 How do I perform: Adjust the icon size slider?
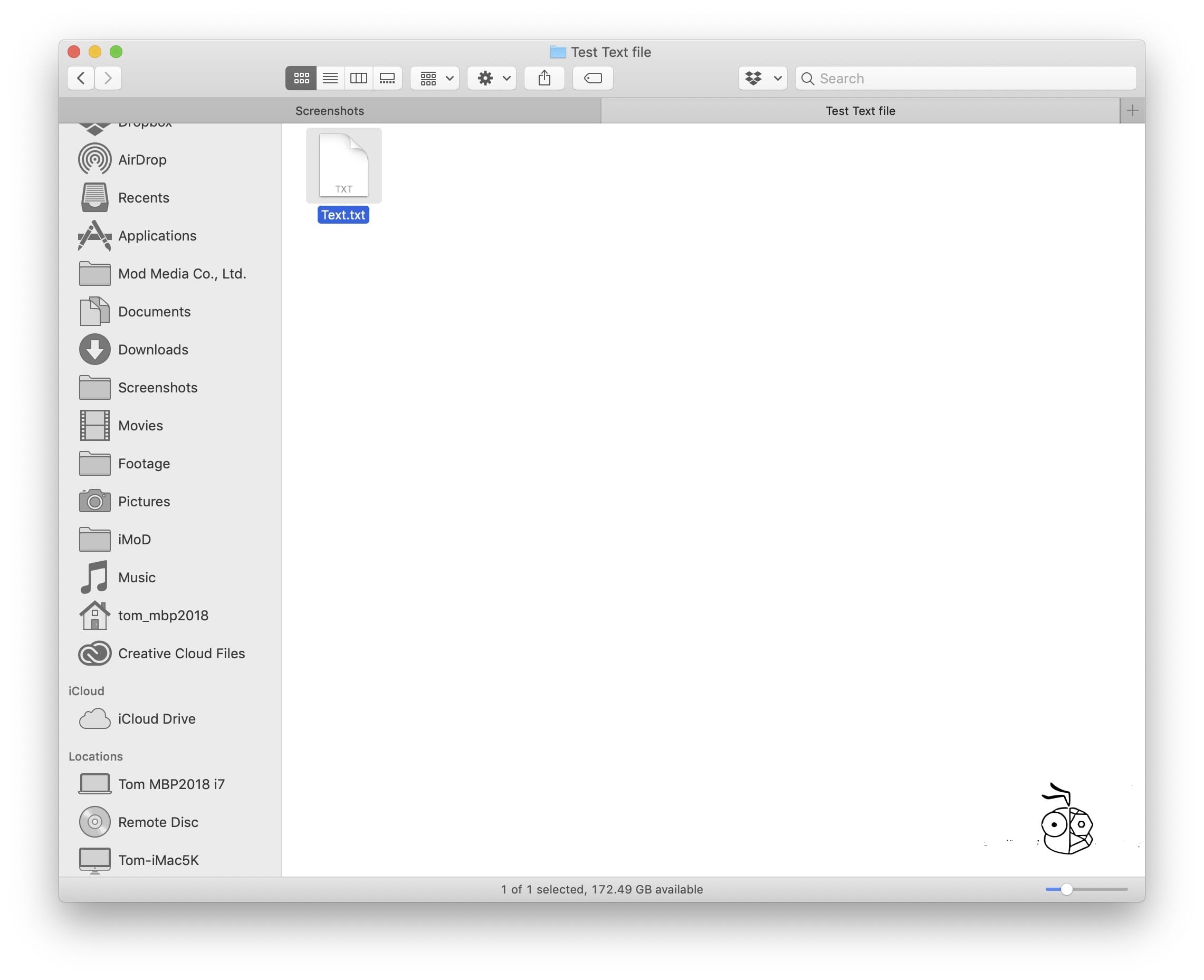[1066, 889]
